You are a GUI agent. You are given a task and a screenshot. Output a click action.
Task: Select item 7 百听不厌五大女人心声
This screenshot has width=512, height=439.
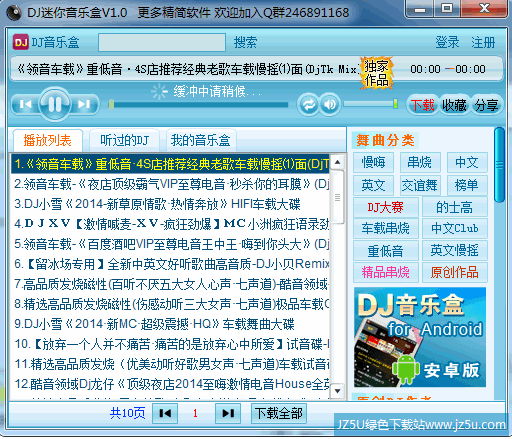point(170,284)
